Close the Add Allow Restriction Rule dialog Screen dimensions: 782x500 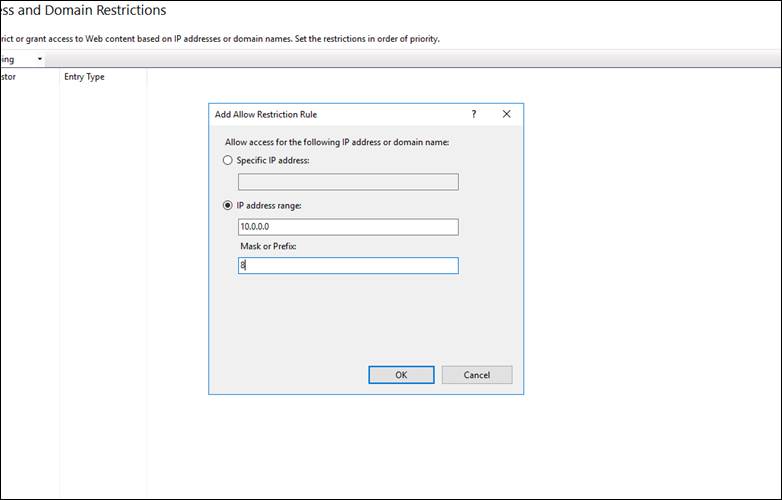pyautogui.click(x=507, y=114)
